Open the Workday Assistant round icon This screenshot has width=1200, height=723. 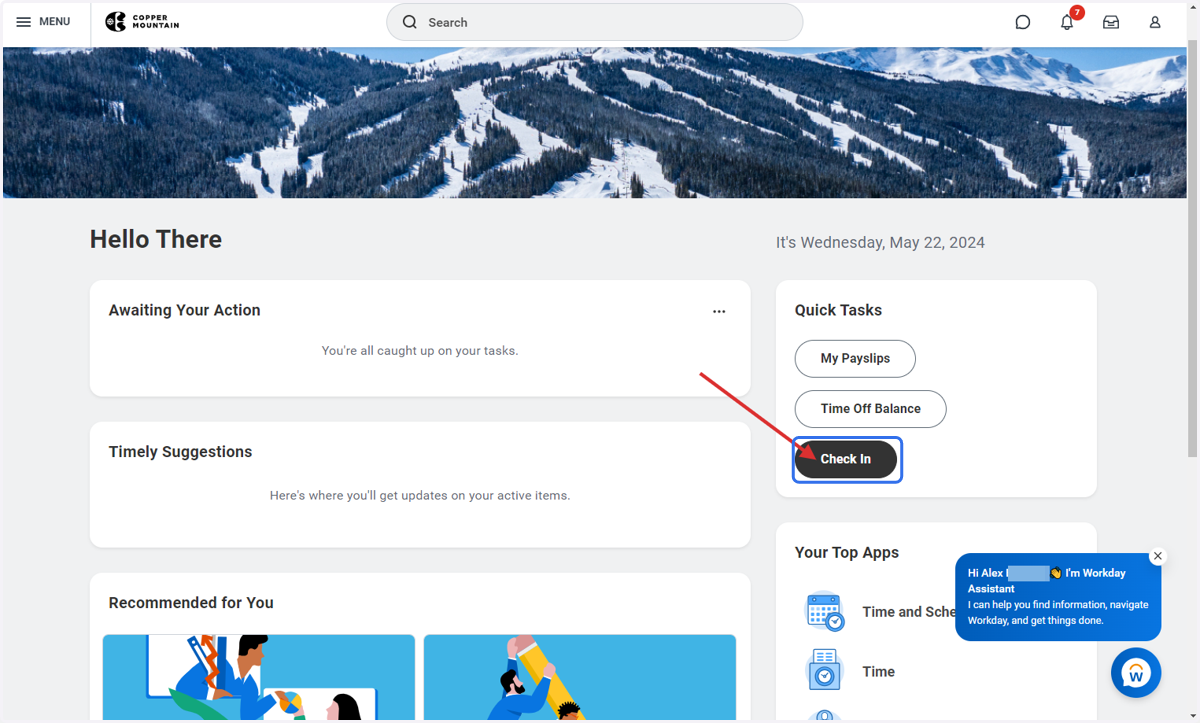pyautogui.click(x=1136, y=673)
